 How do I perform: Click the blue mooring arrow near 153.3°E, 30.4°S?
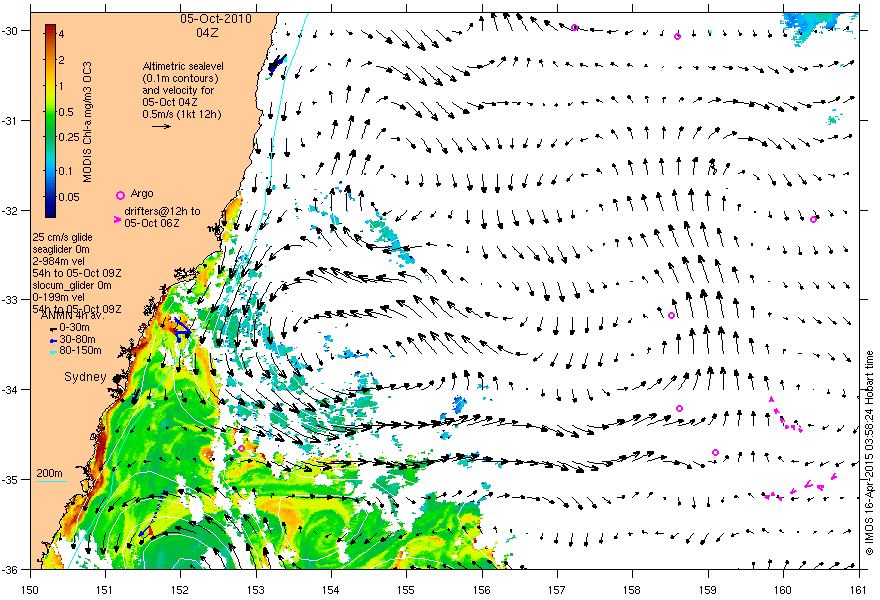277,63
